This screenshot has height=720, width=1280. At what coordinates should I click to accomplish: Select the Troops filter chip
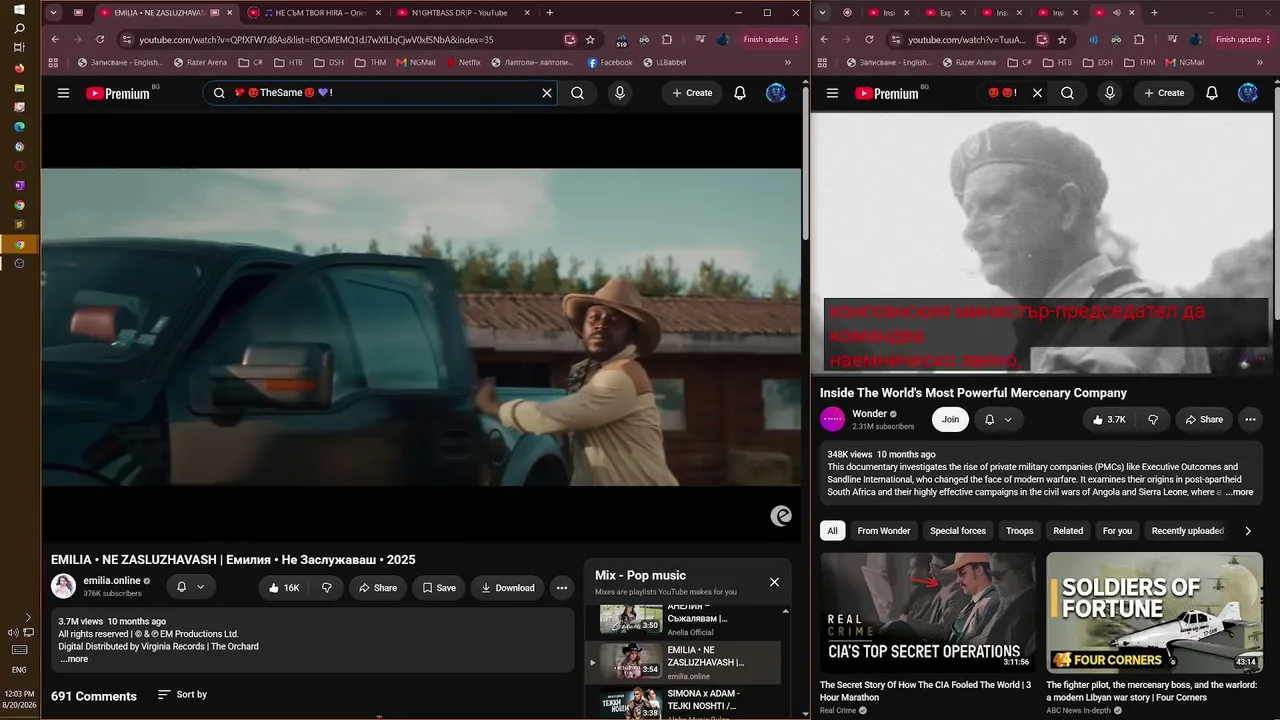pos(1019,531)
